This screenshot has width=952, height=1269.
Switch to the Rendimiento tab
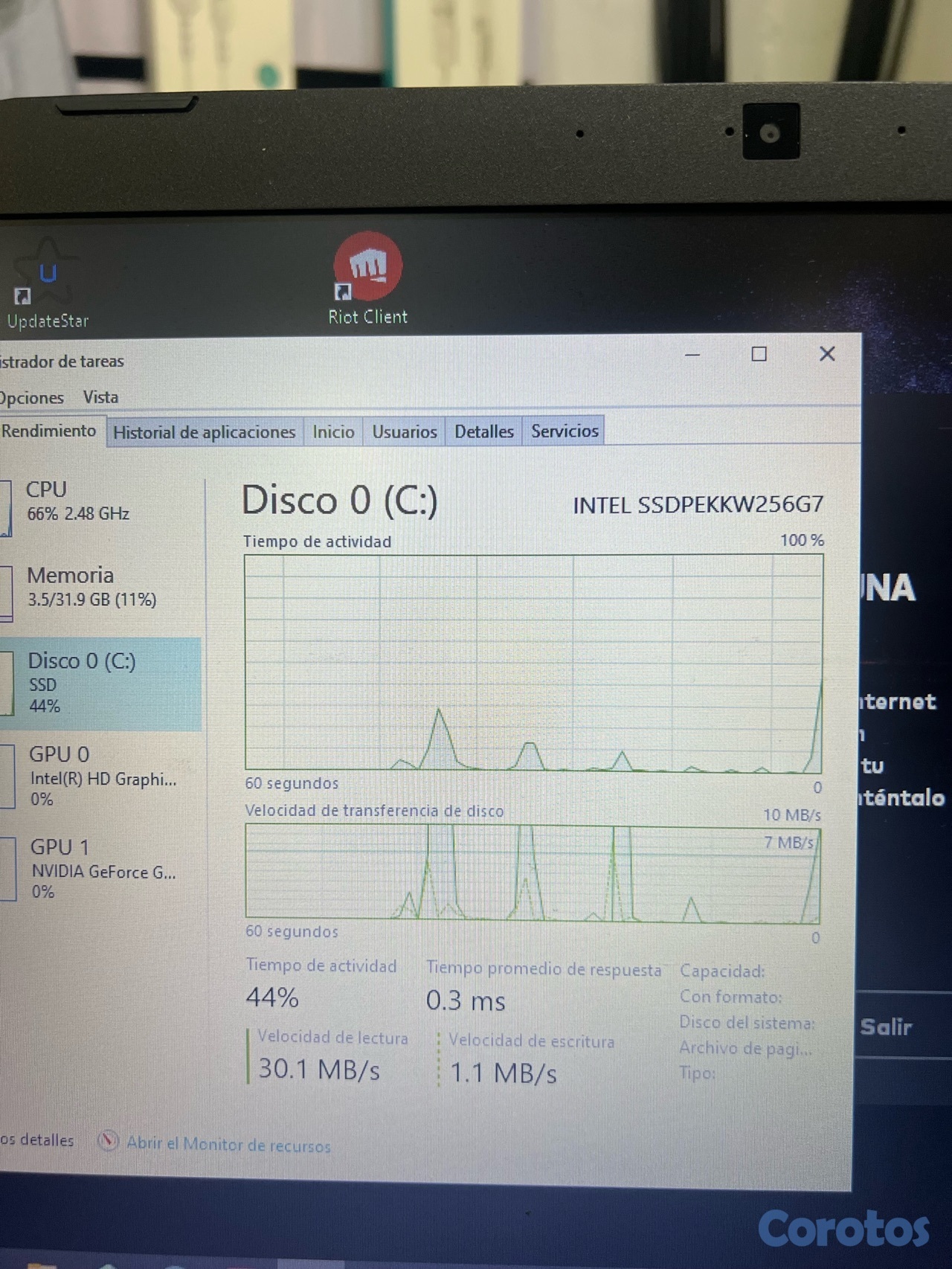[x=48, y=431]
